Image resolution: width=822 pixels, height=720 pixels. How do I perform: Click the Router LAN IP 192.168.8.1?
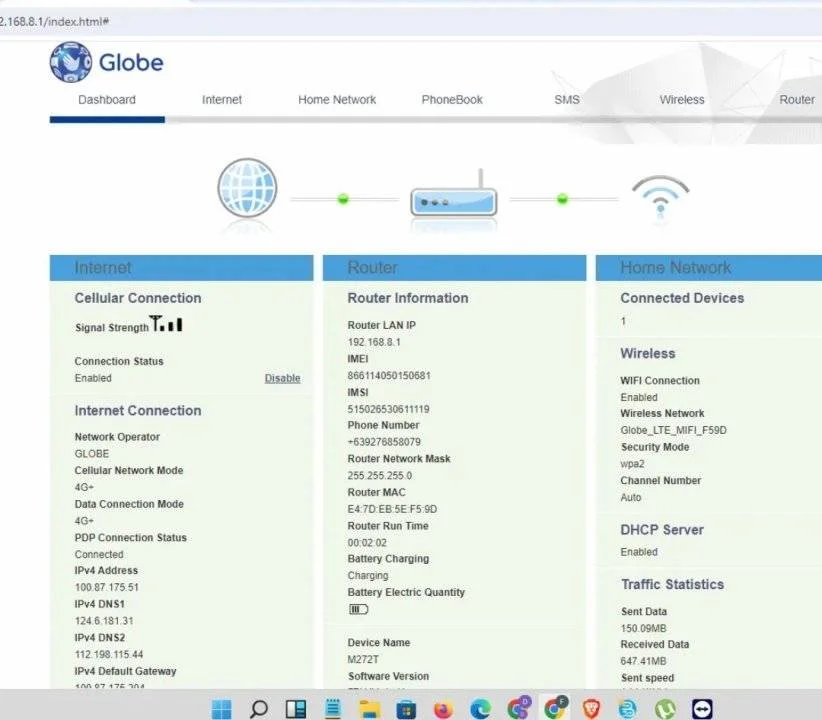[x=374, y=342]
